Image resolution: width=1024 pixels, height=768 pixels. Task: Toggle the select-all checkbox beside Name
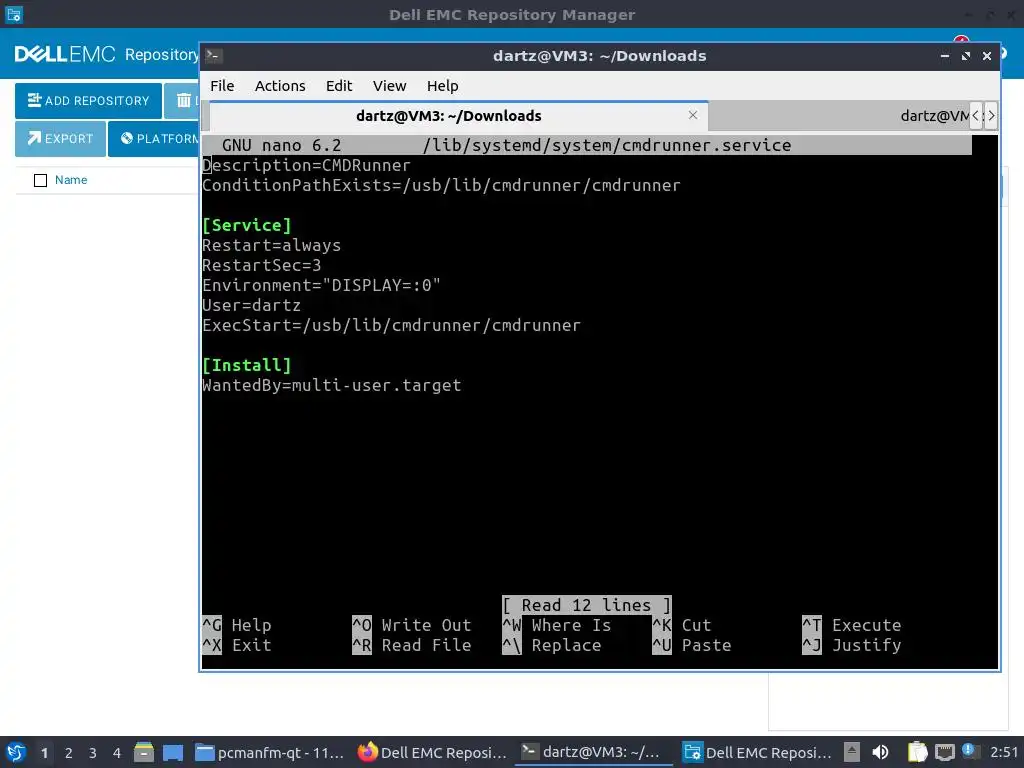[x=40, y=180]
